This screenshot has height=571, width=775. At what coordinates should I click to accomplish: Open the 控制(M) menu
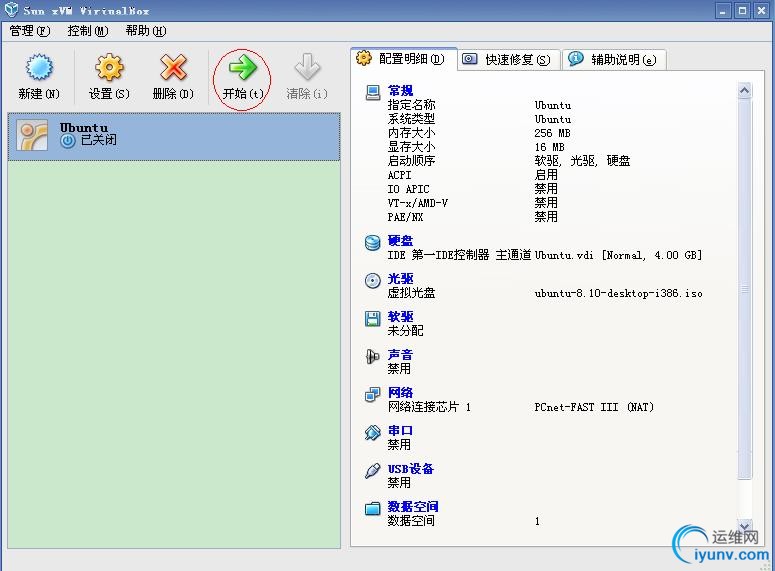(88, 31)
